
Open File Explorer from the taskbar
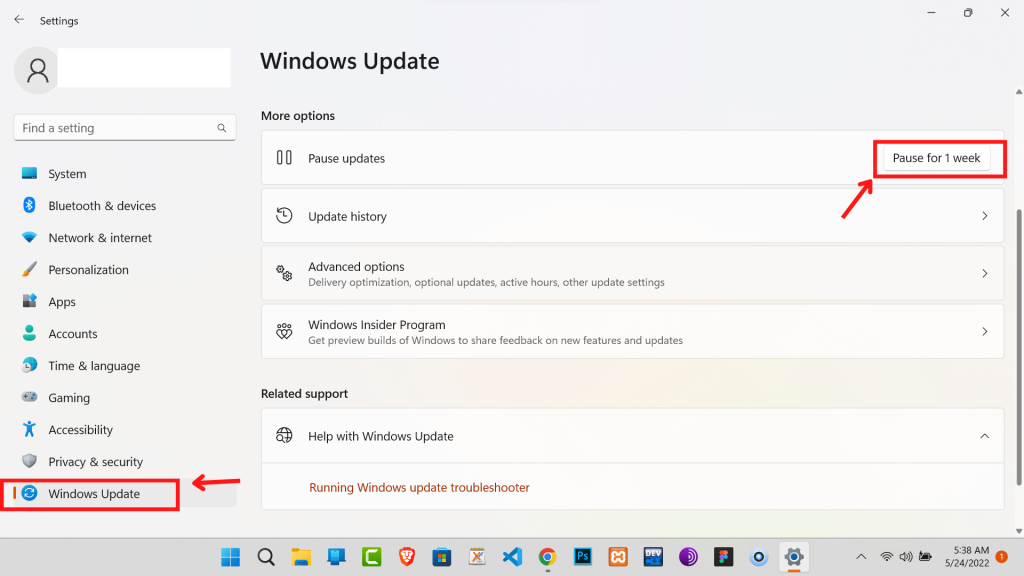301,557
